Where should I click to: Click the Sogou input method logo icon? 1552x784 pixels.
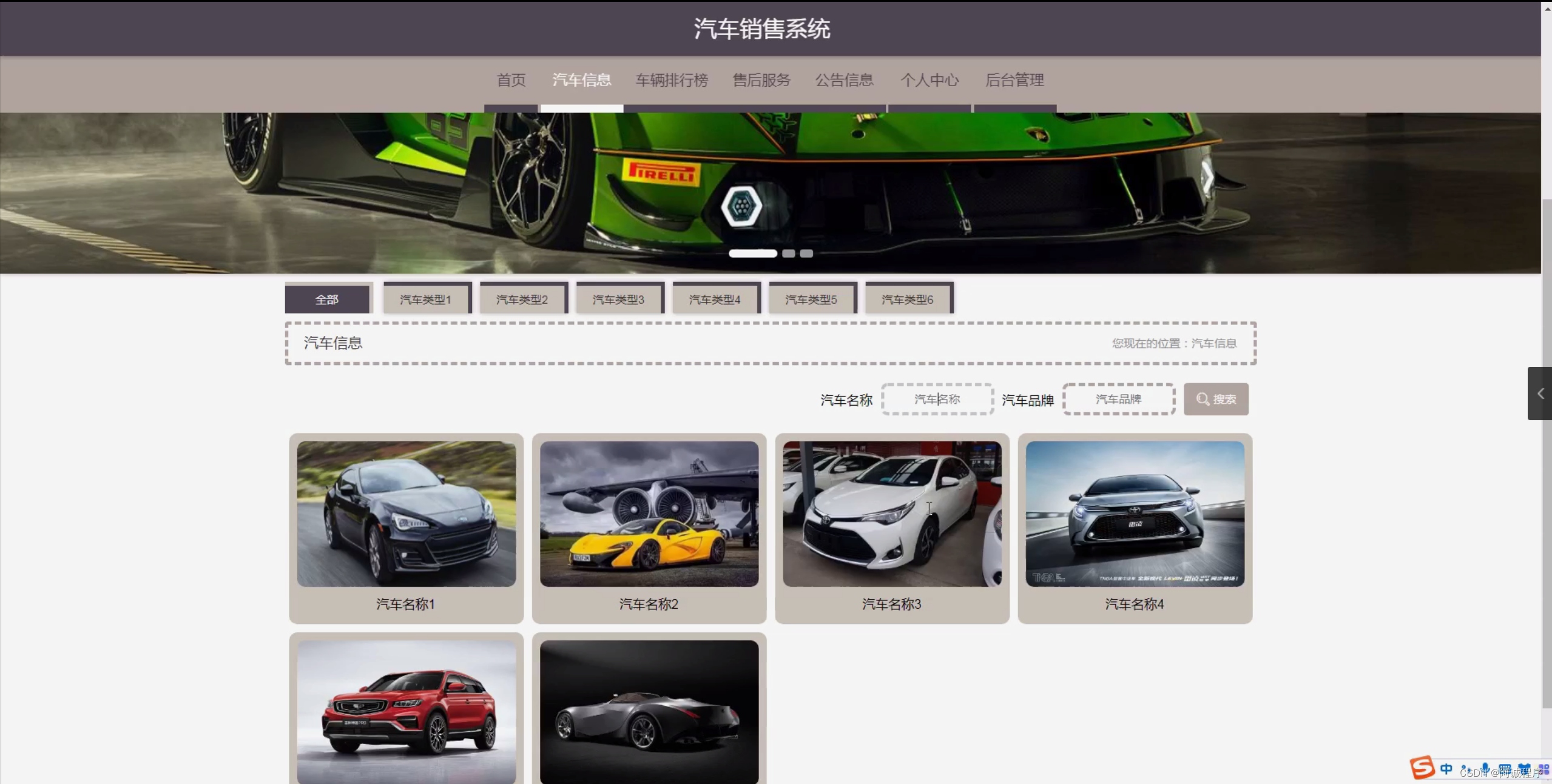coord(1422,768)
